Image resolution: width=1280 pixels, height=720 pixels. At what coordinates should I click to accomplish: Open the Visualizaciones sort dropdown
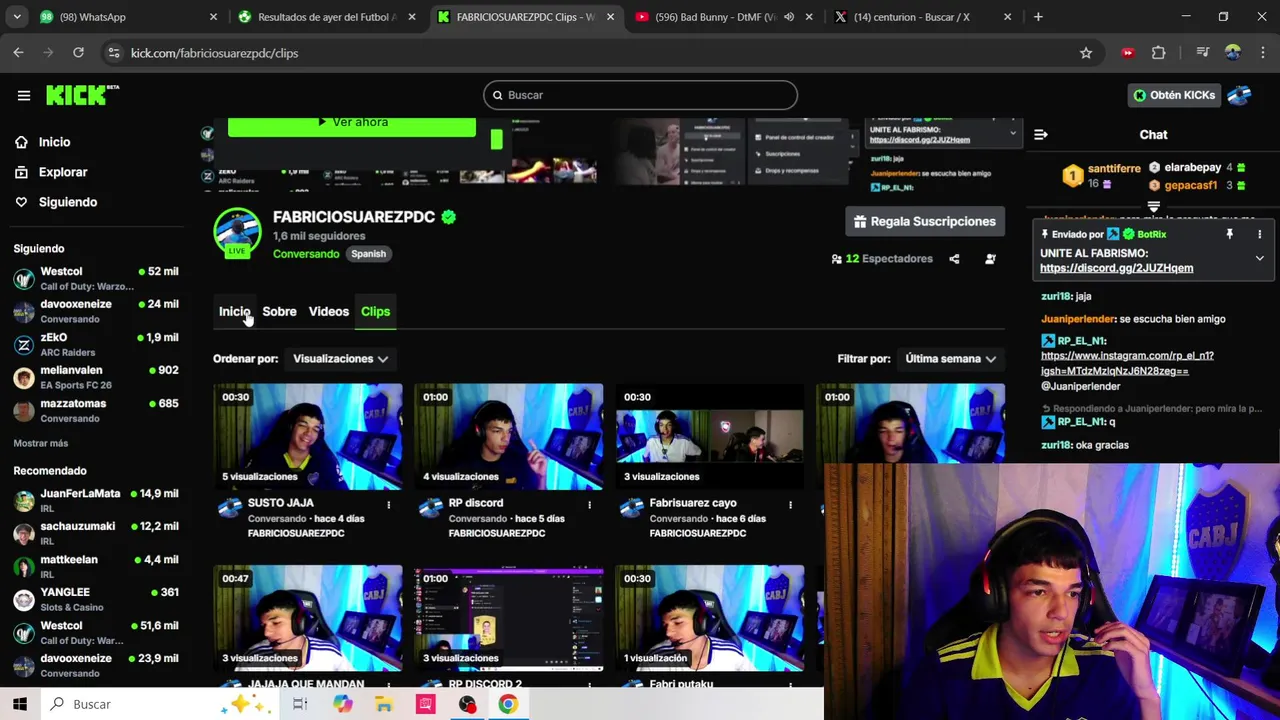340,359
